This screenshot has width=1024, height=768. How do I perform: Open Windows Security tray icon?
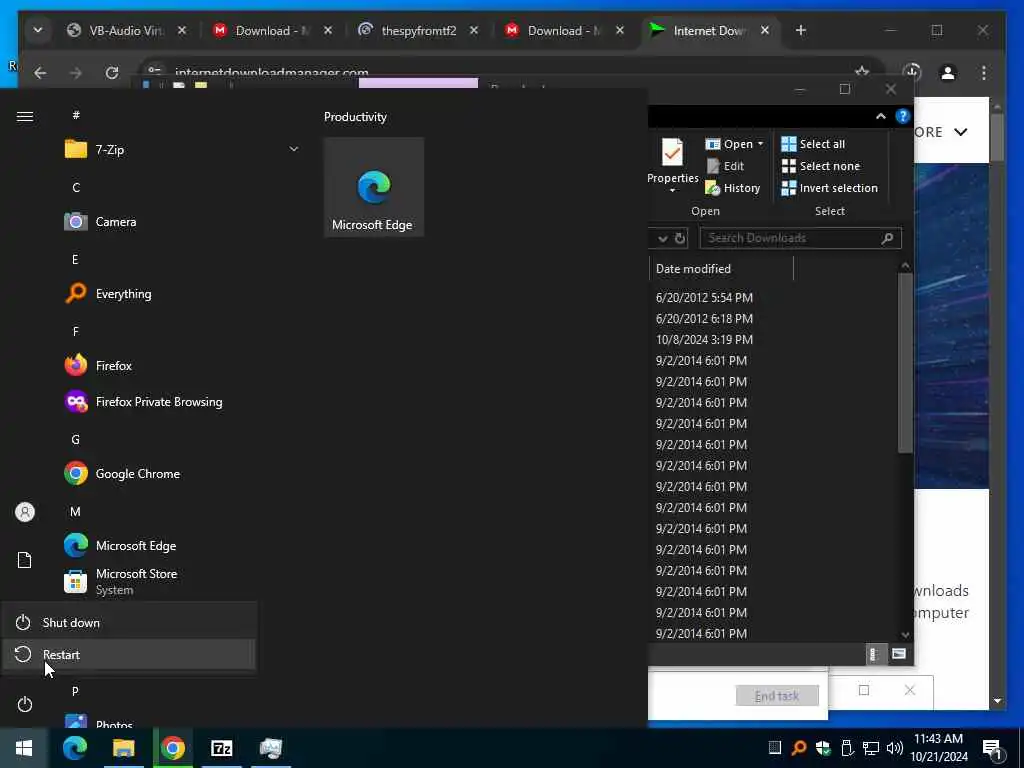[x=823, y=748]
